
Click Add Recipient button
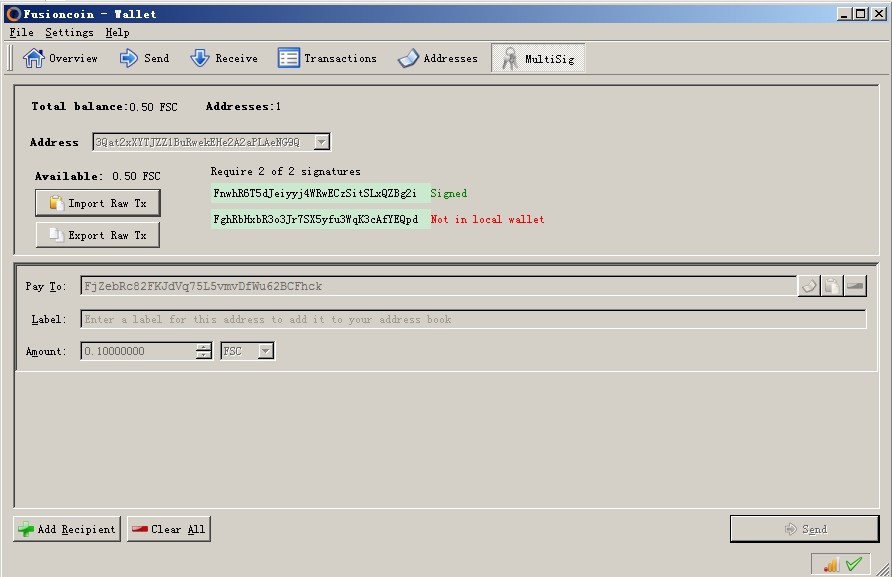pos(67,529)
